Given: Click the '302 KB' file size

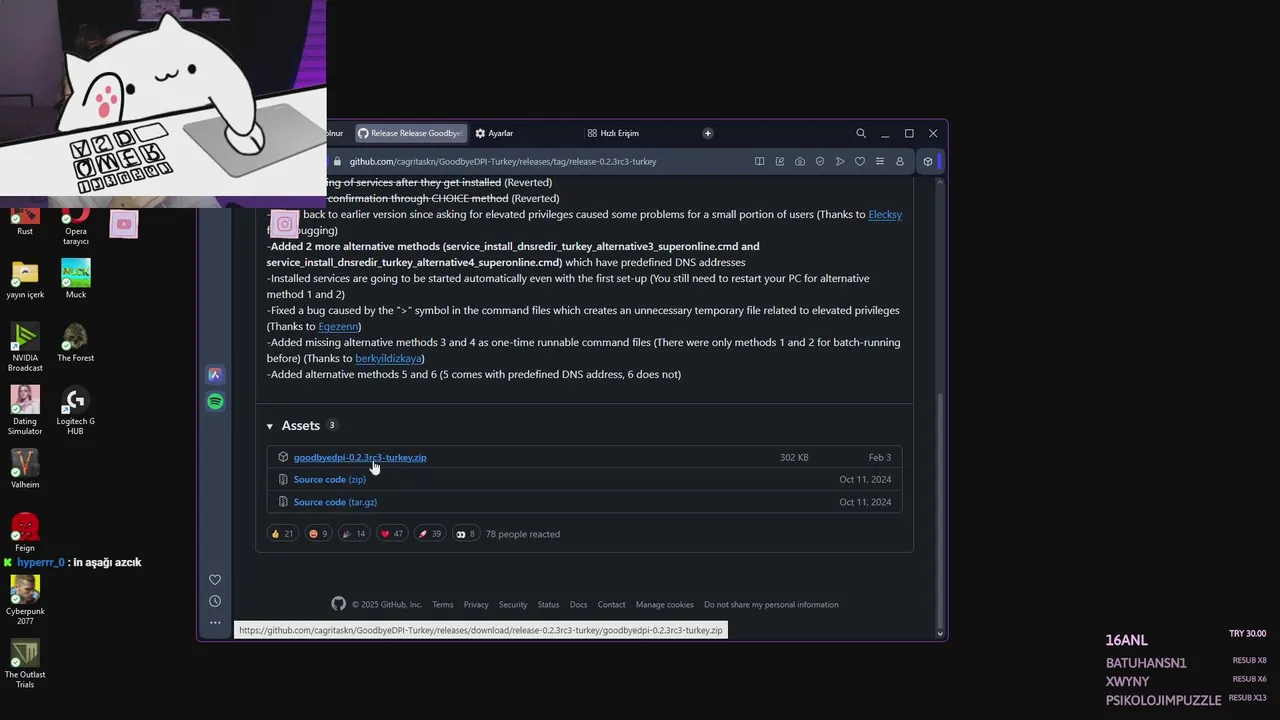Looking at the screenshot, I should point(794,457).
